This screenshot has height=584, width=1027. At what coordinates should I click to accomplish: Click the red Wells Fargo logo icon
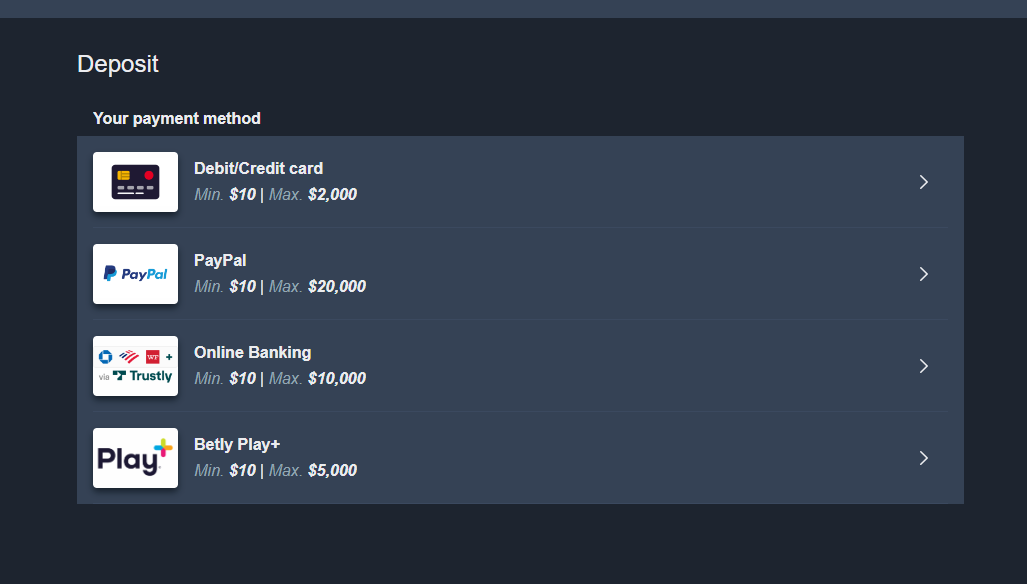coord(153,357)
